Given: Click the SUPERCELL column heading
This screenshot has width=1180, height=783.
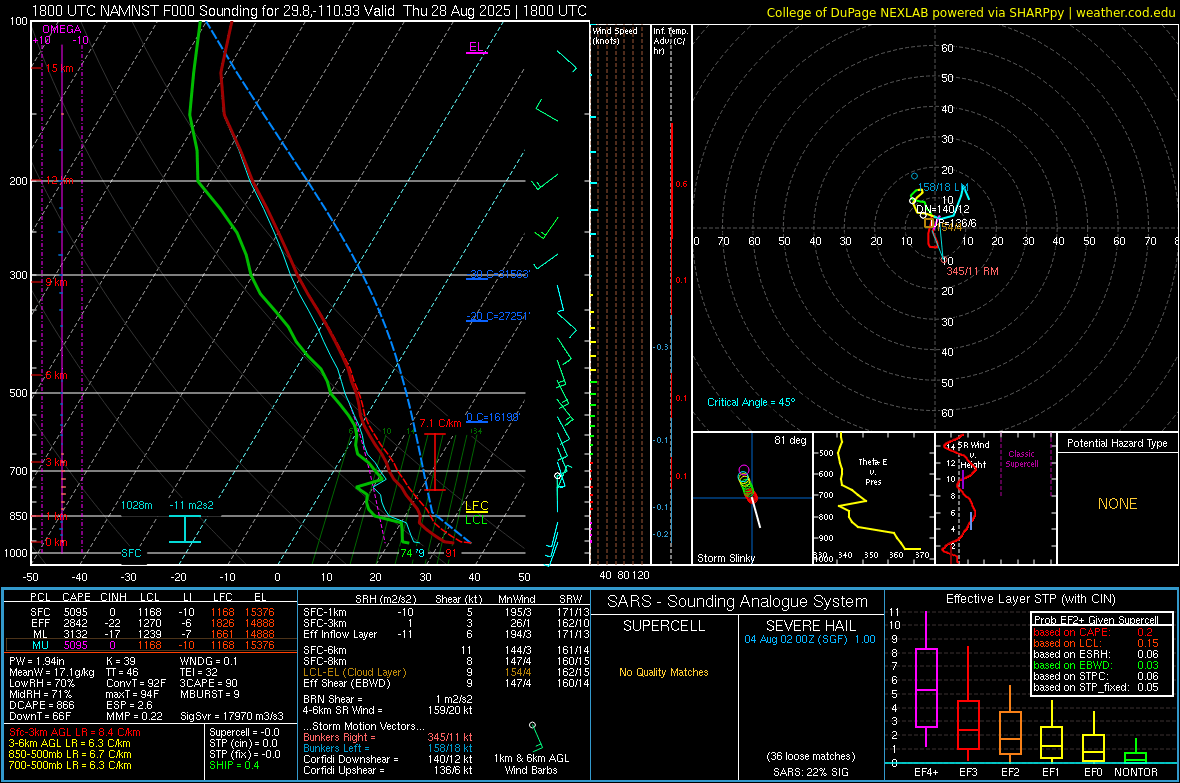Looking at the screenshot, I should pyautogui.click(x=664, y=626).
